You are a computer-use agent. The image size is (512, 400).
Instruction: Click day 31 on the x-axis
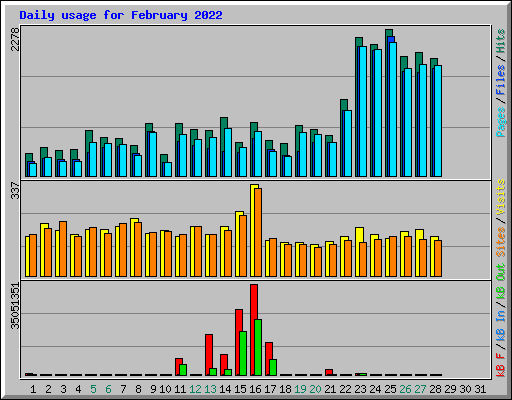(x=480, y=389)
